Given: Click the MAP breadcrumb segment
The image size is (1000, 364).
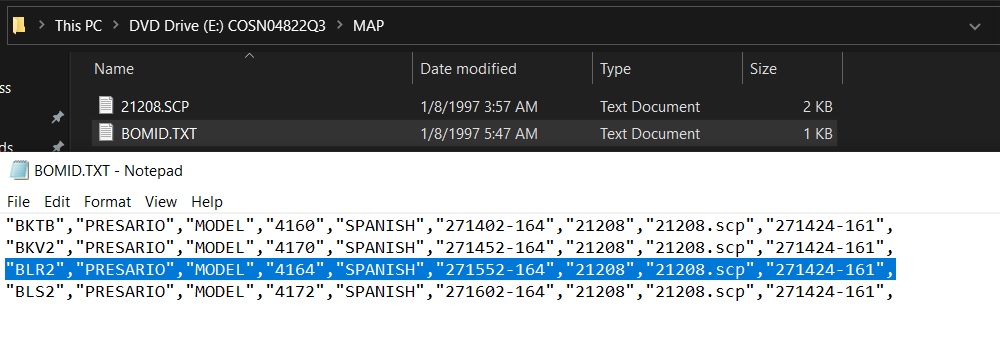Looking at the screenshot, I should pyautogui.click(x=369, y=25).
